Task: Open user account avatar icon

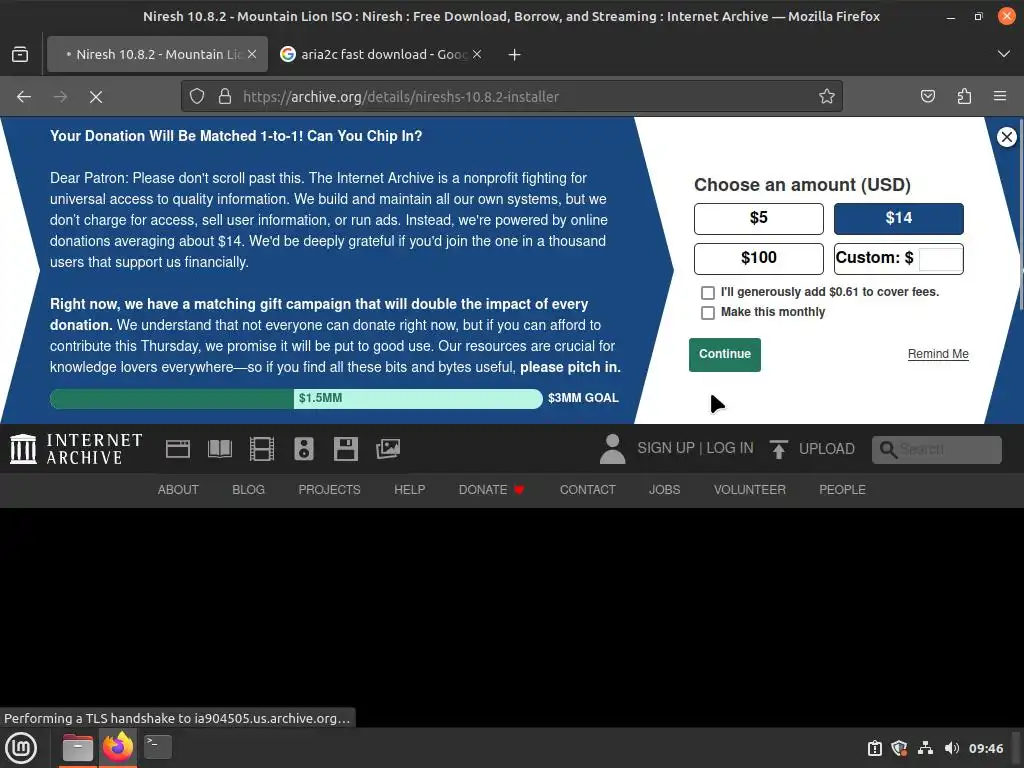Action: tap(613, 449)
